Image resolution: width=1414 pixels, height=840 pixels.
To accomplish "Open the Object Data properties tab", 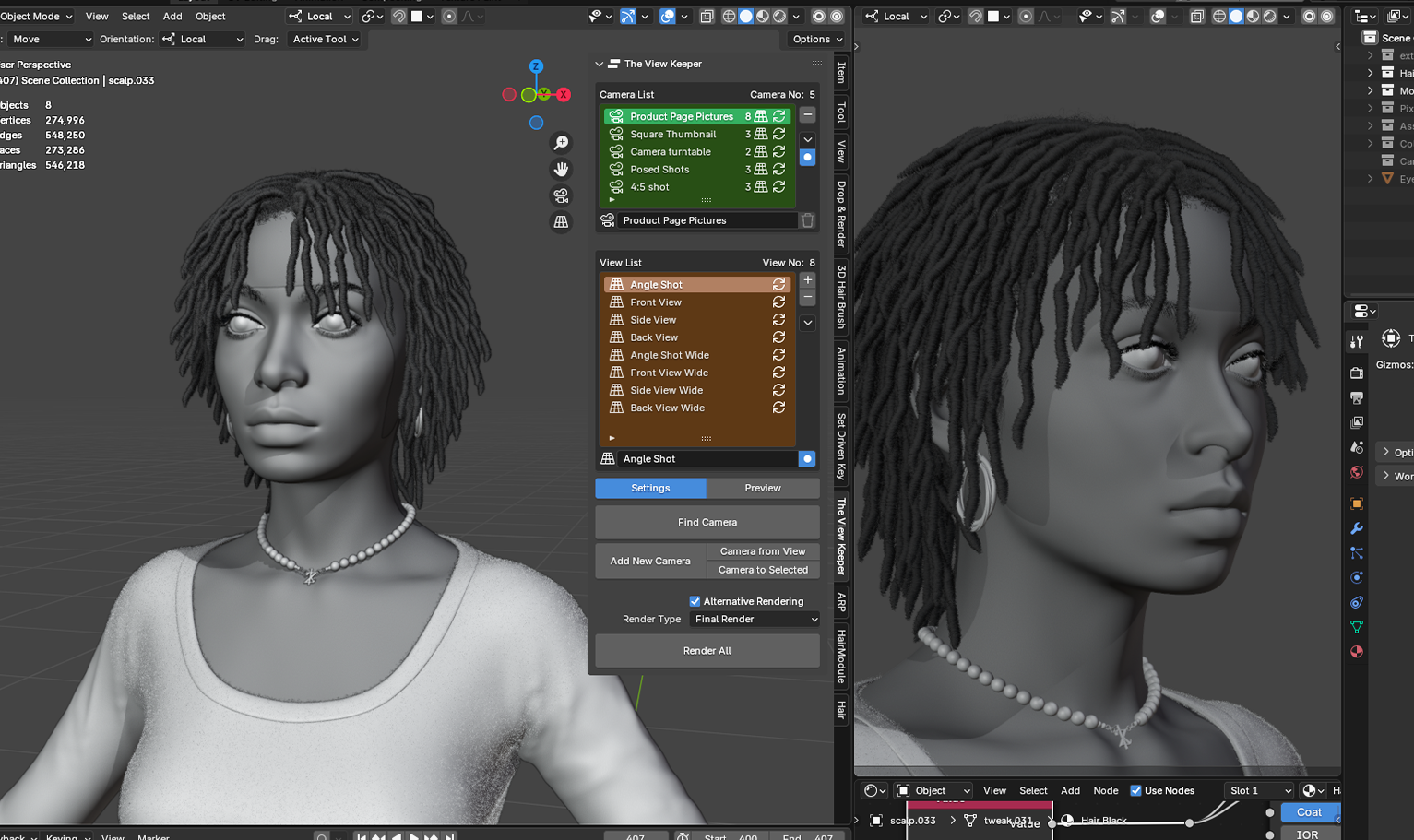I will (x=1357, y=627).
